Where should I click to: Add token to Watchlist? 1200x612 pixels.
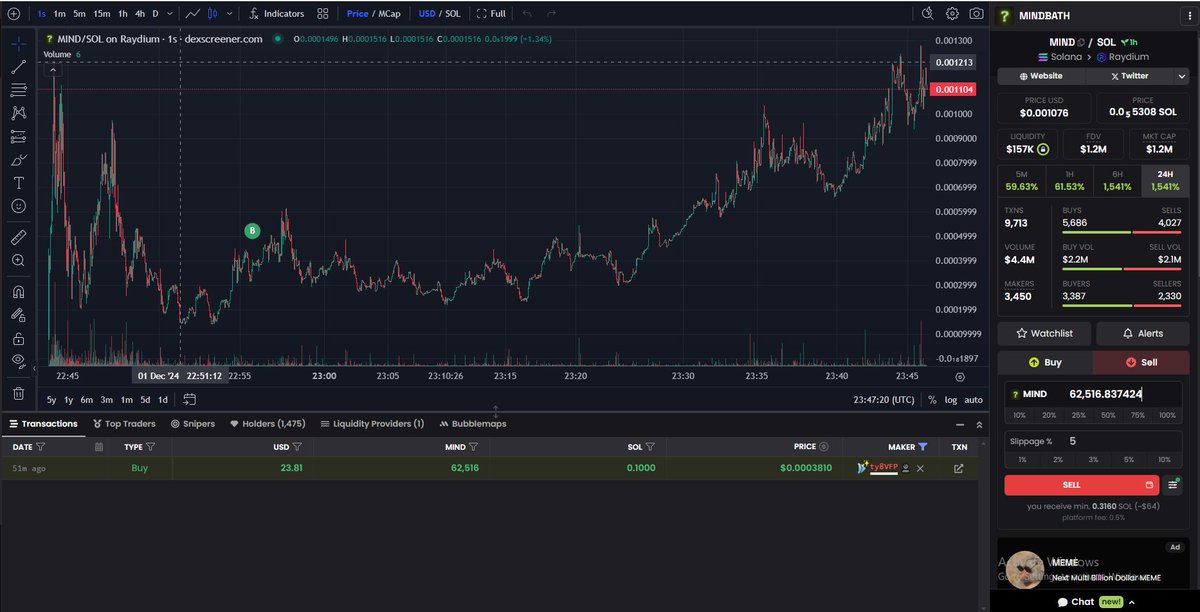tap(1044, 333)
